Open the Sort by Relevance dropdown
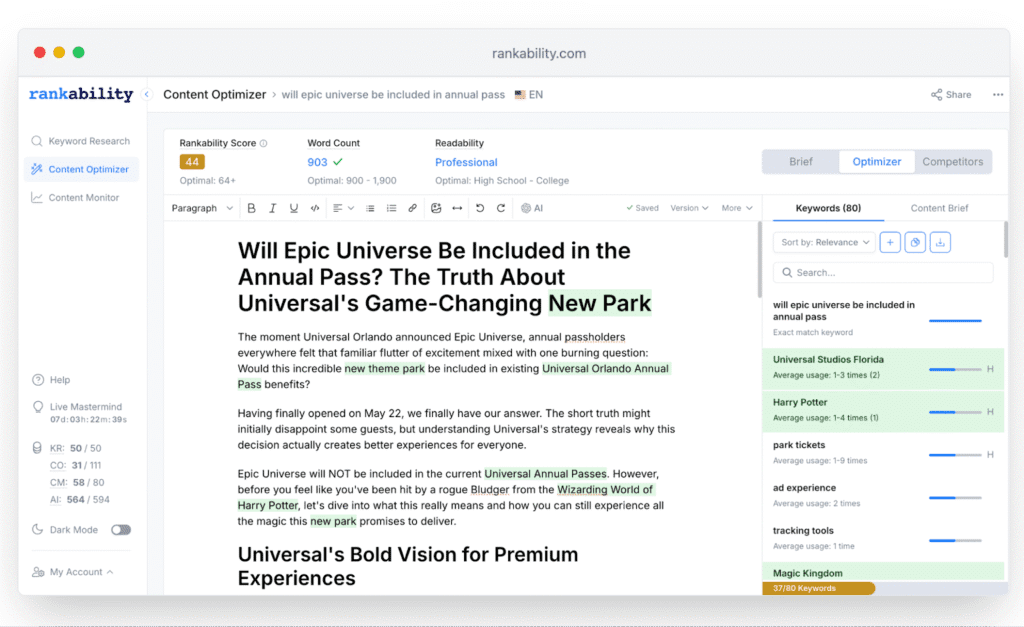 tap(825, 242)
